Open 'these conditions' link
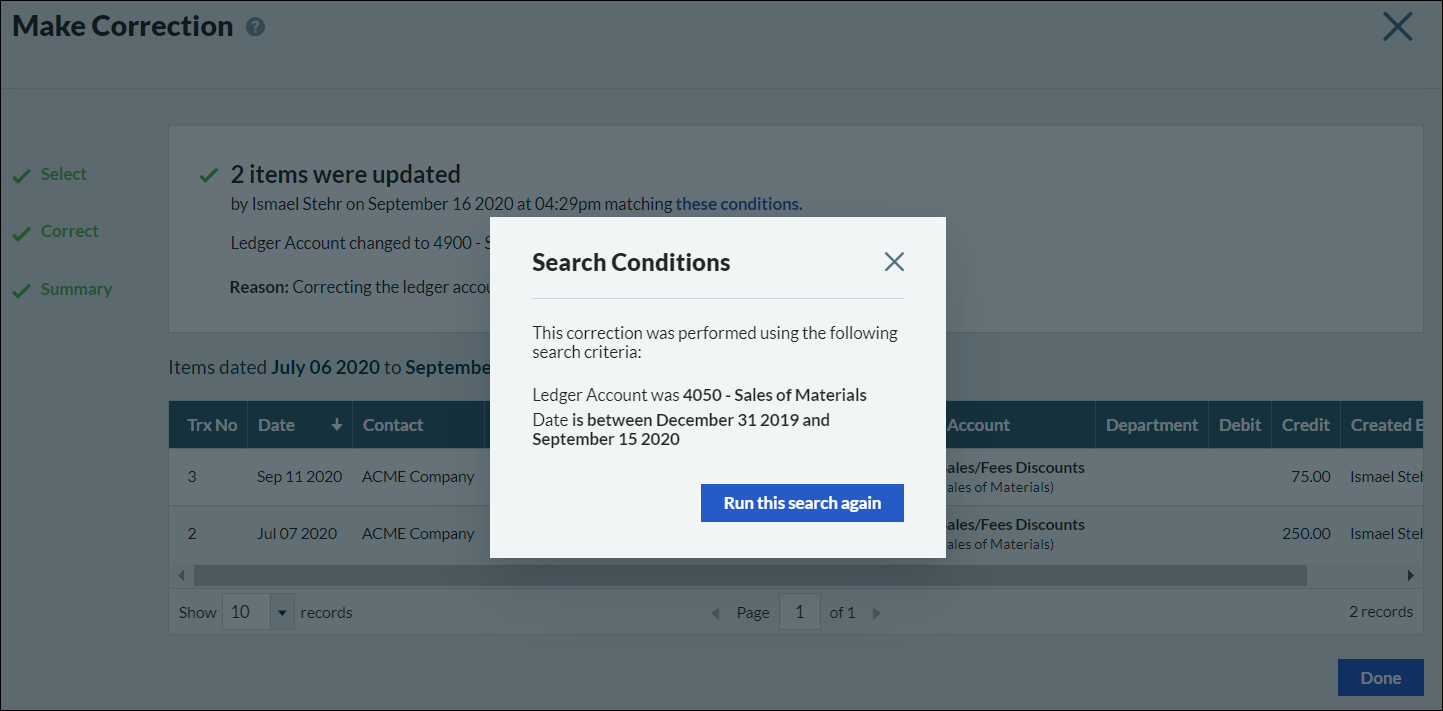The height and width of the screenshot is (711, 1443). pyautogui.click(x=738, y=204)
